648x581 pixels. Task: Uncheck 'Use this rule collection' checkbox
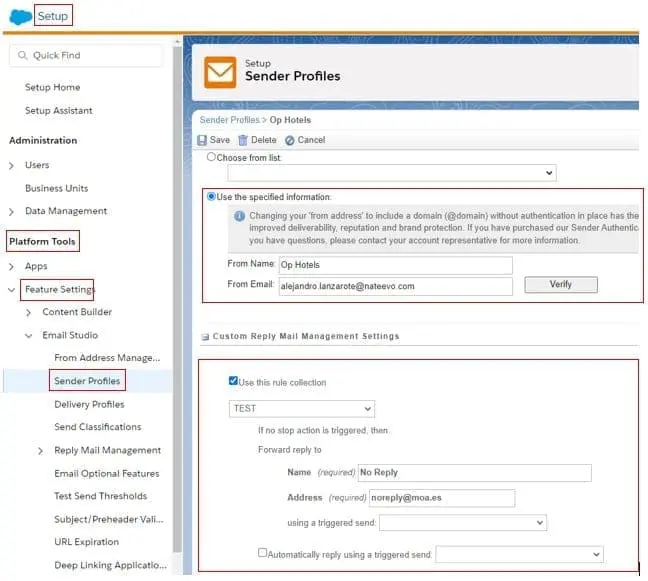tap(234, 381)
